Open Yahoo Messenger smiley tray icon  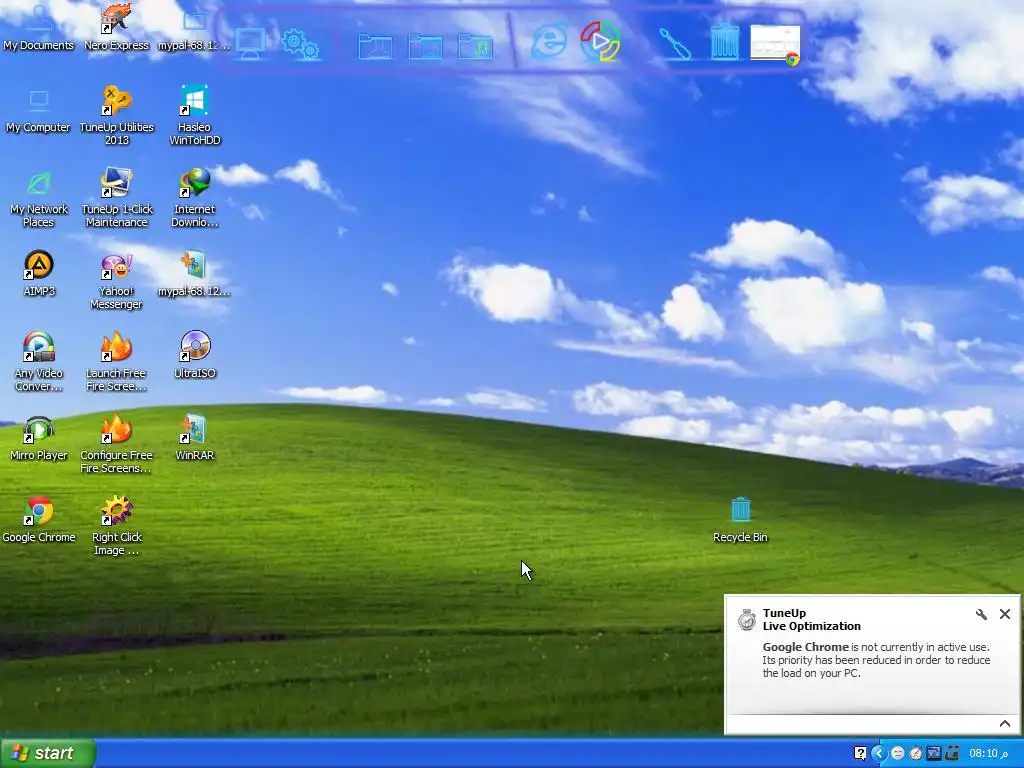click(898, 753)
